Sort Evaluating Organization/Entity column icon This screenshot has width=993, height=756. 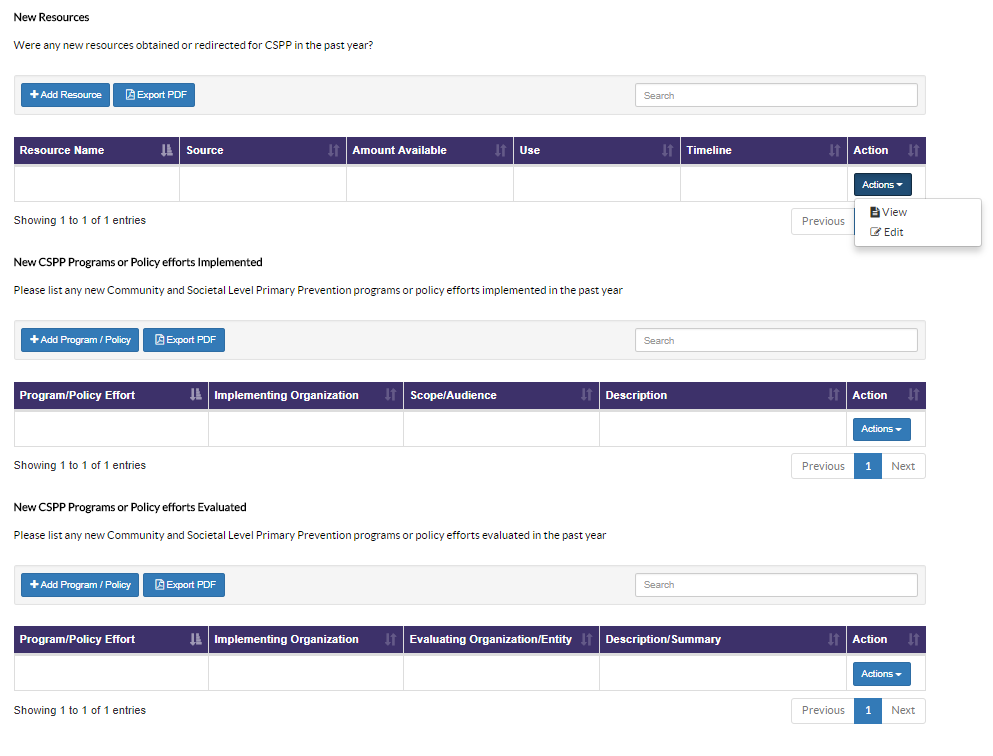tap(586, 639)
